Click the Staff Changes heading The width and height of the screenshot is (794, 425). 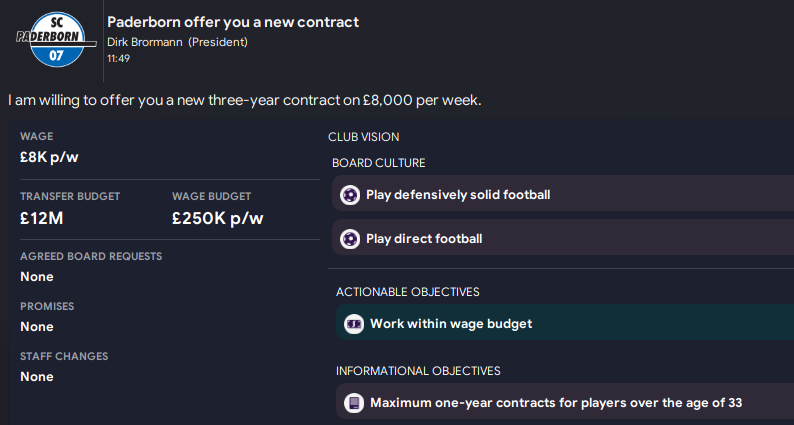point(64,356)
